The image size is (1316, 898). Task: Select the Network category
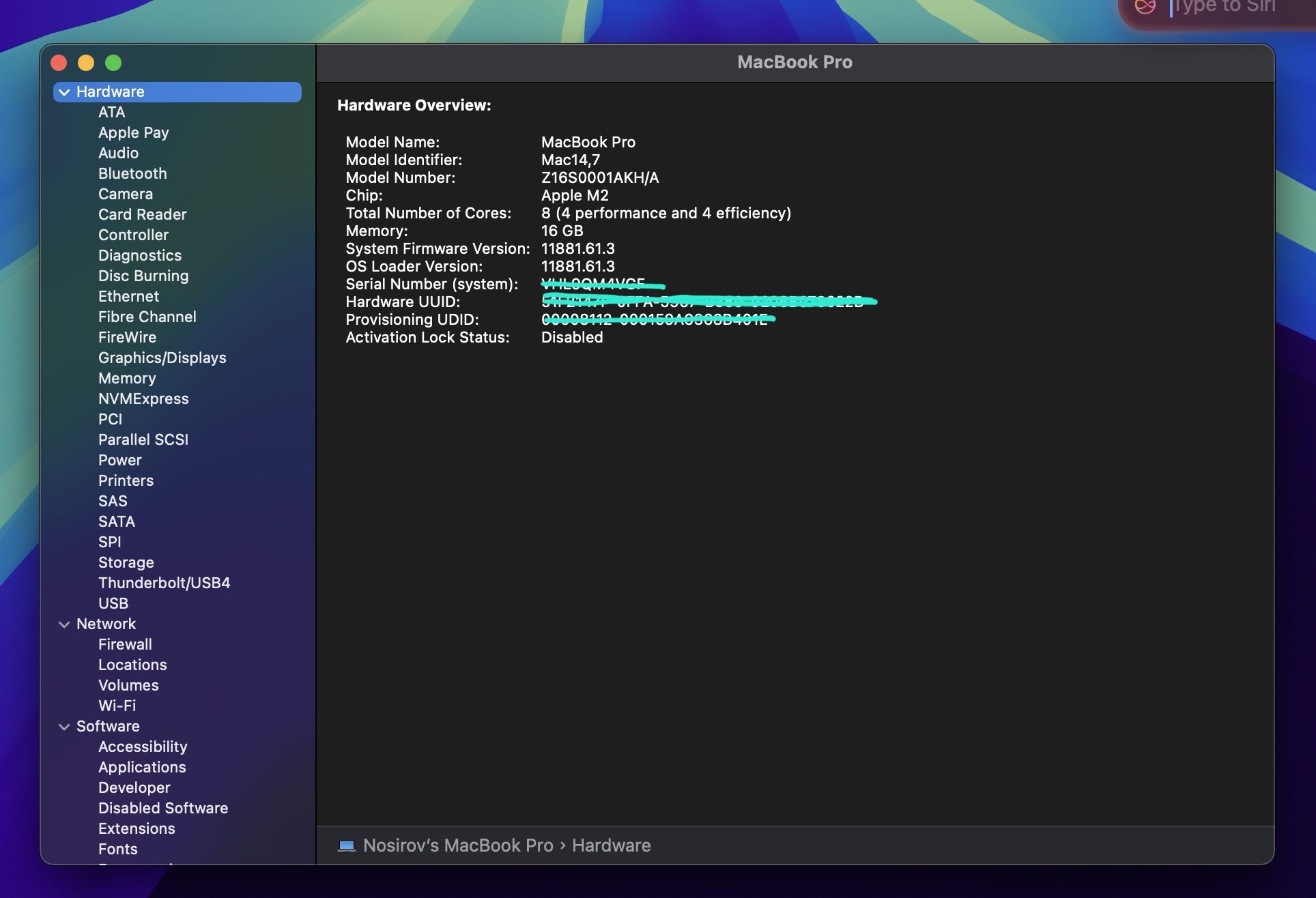[x=106, y=624]
